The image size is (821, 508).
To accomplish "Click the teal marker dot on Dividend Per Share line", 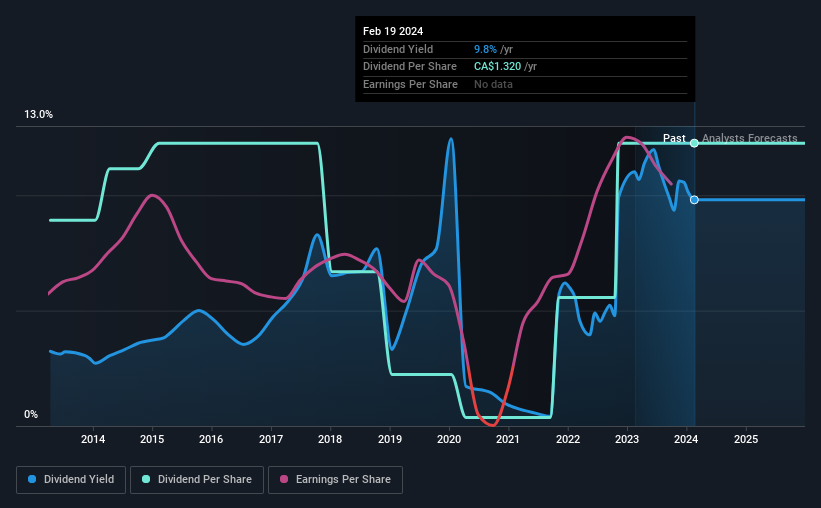I will coord(694,143).
